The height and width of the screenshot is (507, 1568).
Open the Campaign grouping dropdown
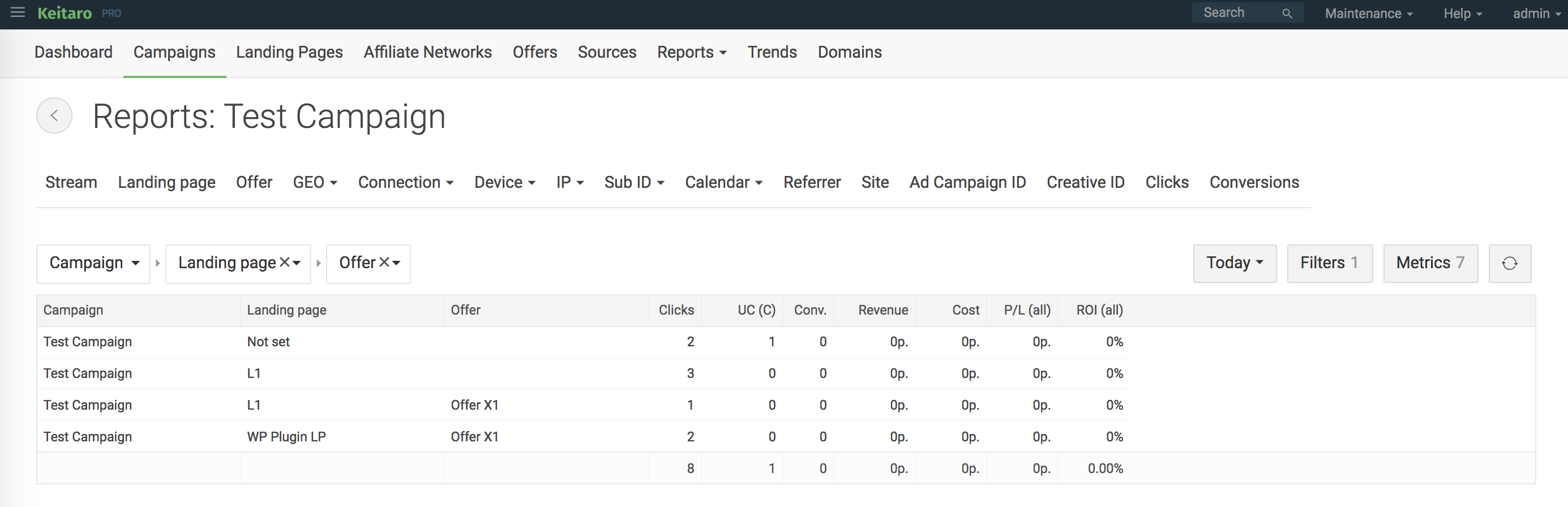coord(93,264)
